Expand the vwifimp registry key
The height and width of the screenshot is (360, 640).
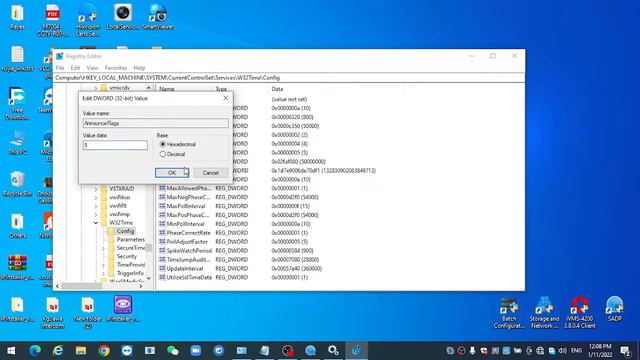[96, 214]
